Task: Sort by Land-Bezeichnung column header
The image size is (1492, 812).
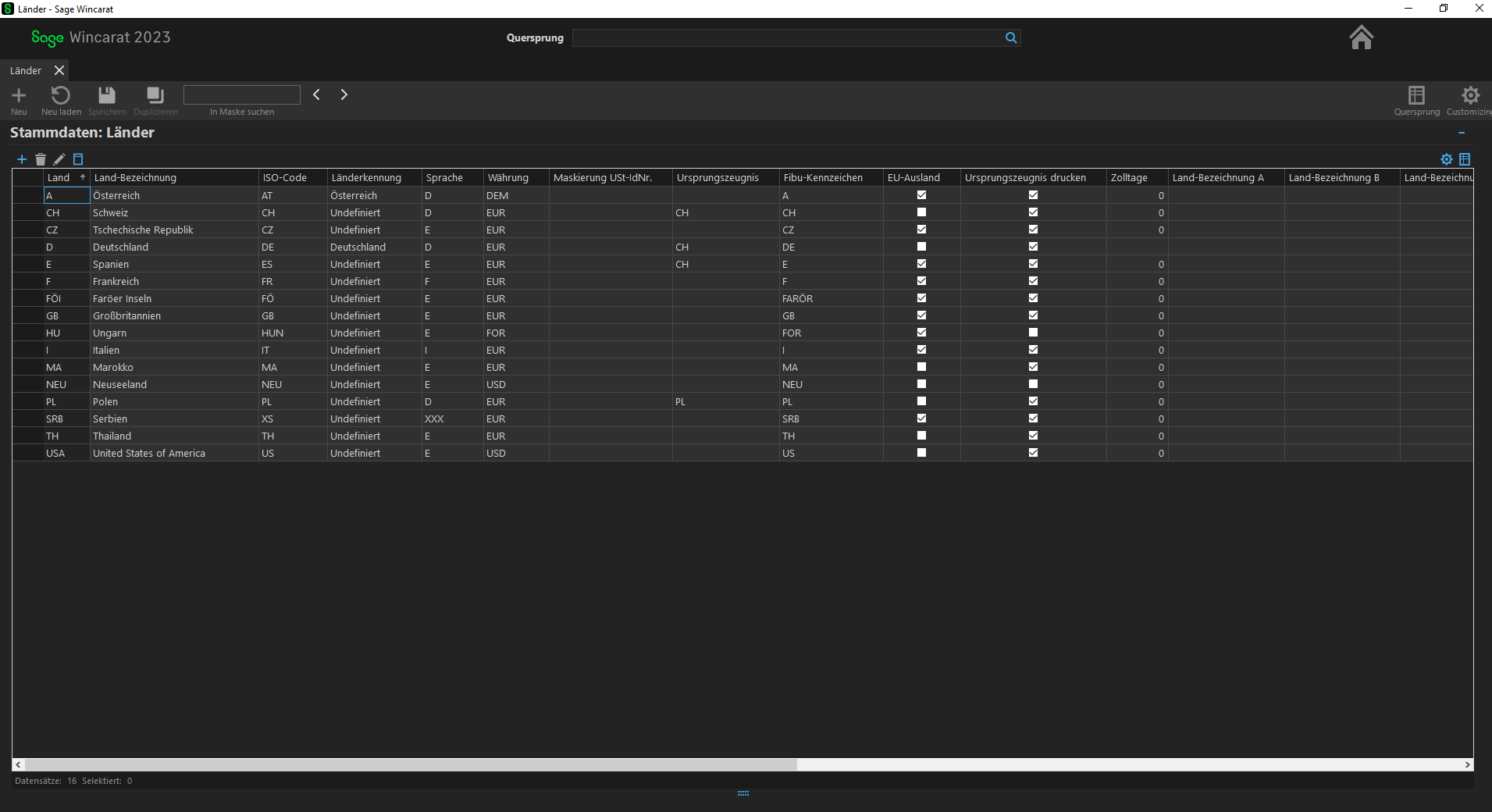Action: (174, 177)
